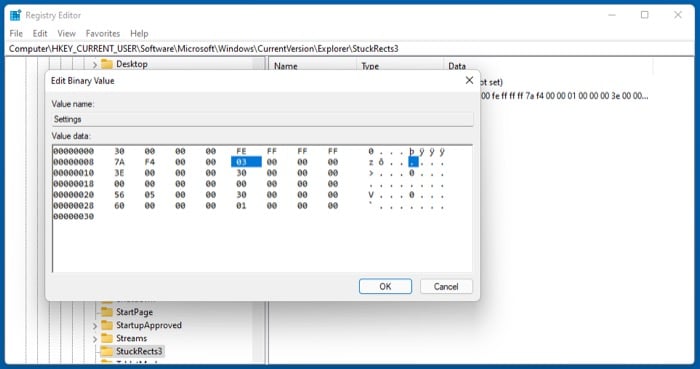Viewport: 700px width, 369px height.
Task: Click the Type column header
Action: pyautogui.click(x=370, y=66)
